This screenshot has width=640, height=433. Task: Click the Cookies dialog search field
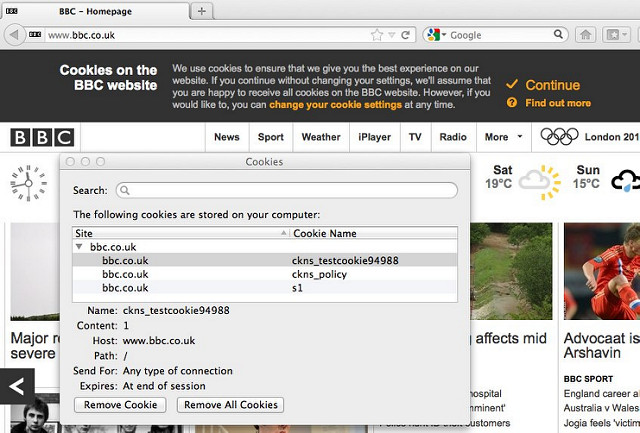point(287,191)
